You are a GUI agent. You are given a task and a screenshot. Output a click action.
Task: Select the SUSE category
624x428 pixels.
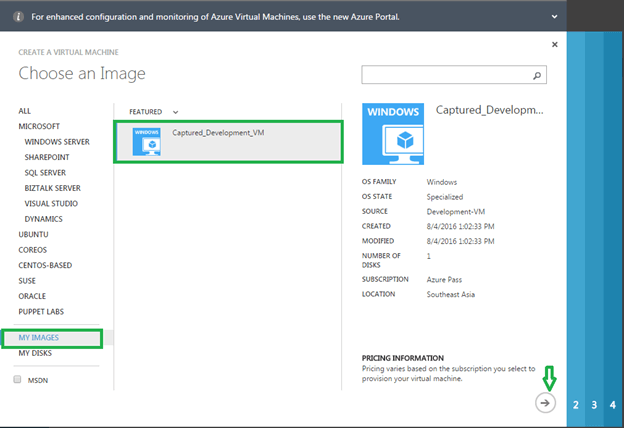(27, 281)
